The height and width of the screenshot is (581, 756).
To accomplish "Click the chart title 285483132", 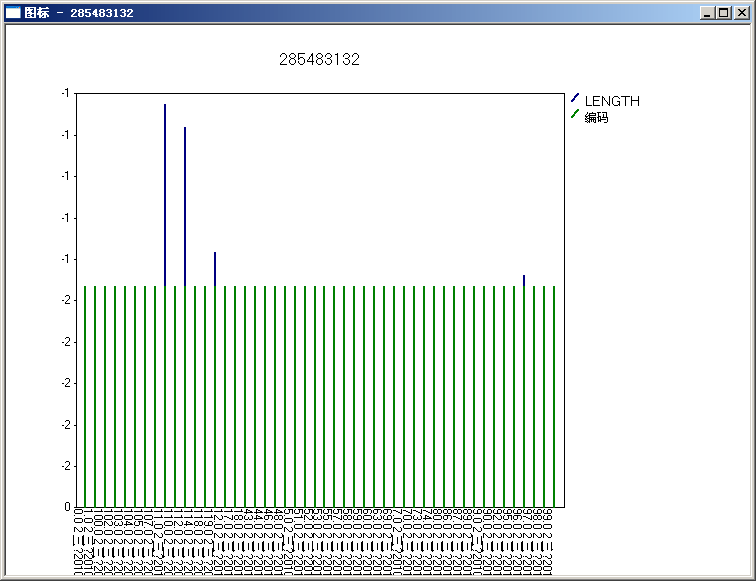I will coord(319,60).
